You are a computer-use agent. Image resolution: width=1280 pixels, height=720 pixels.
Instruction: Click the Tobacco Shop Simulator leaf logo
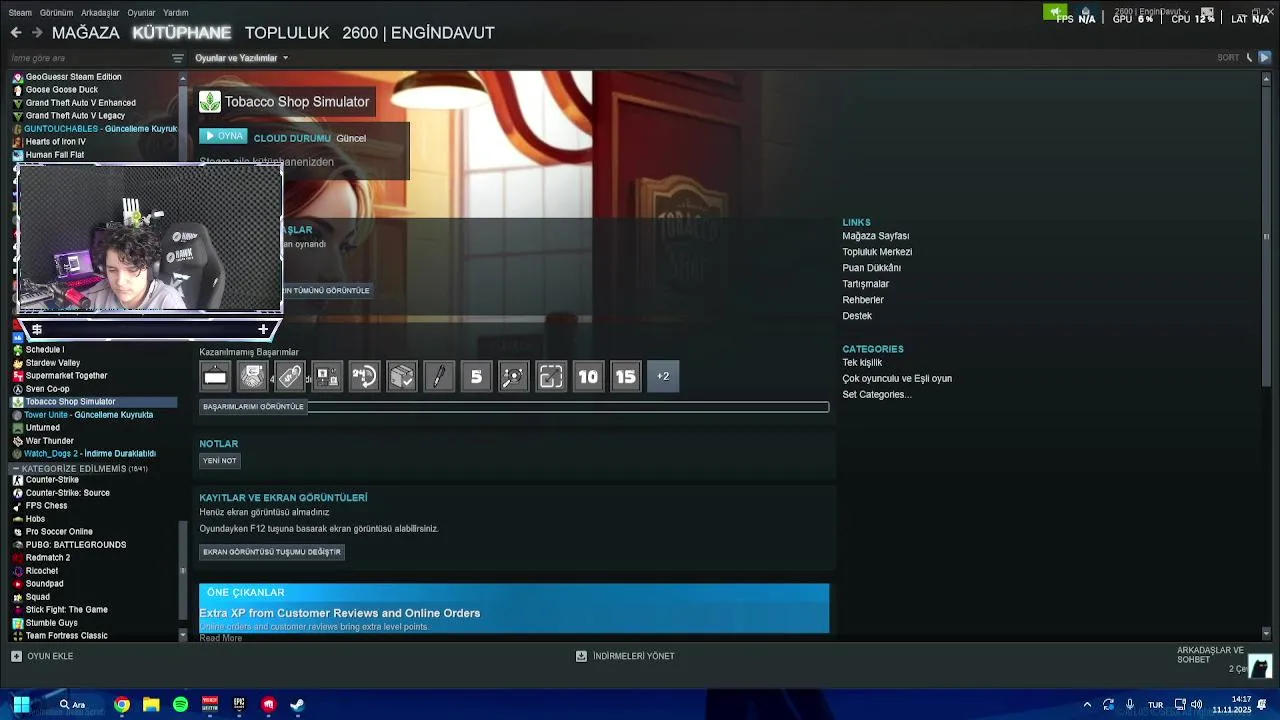pos(210,101)
